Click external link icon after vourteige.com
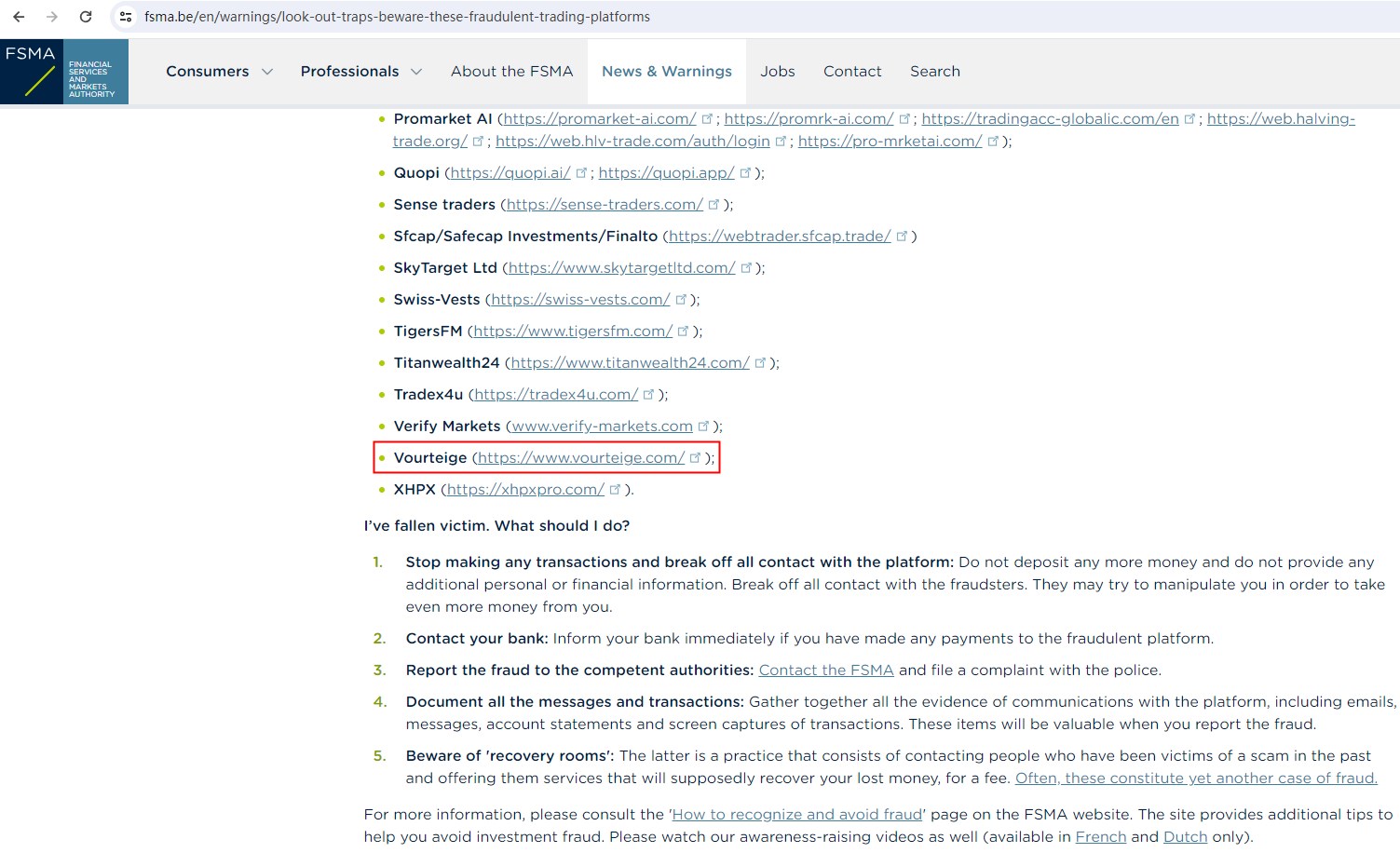 [x=695, y=457]
